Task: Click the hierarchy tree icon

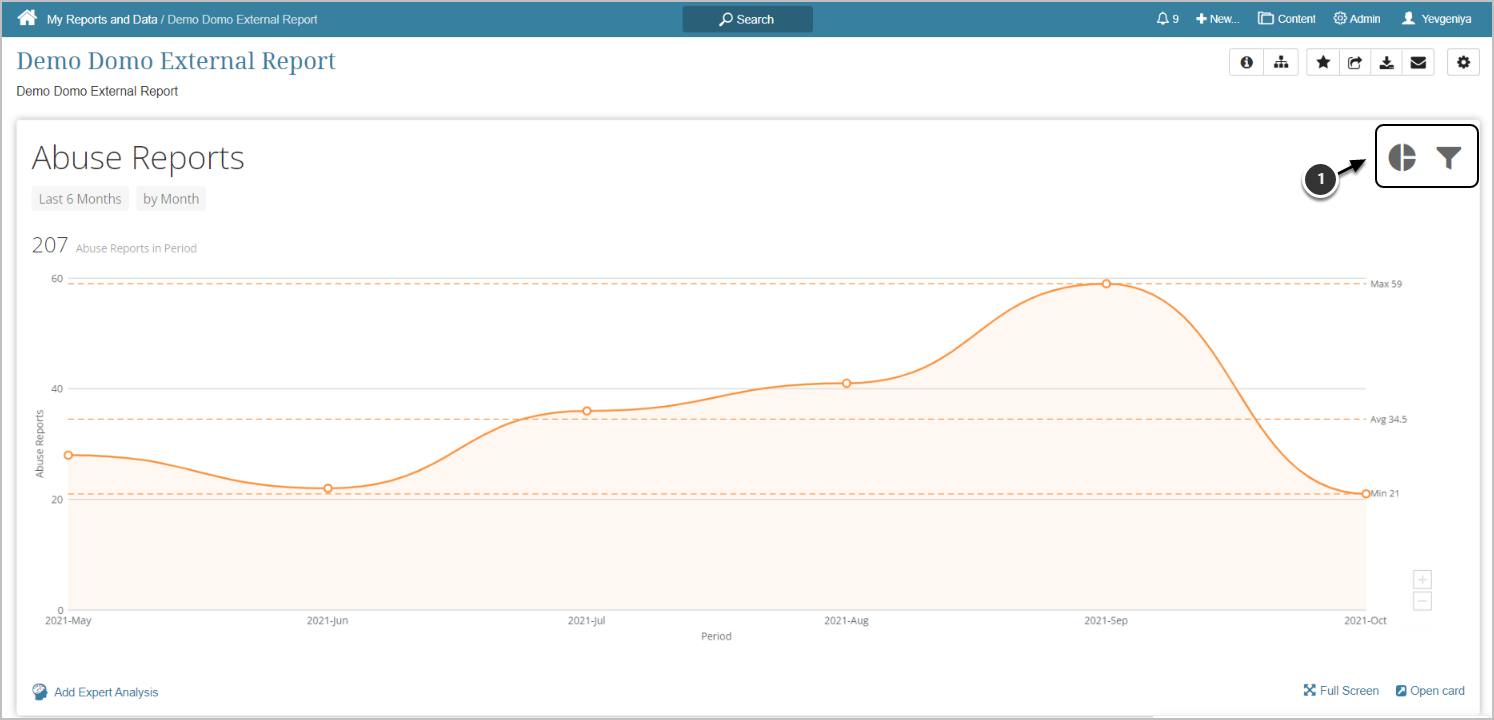Action: 1281,62
